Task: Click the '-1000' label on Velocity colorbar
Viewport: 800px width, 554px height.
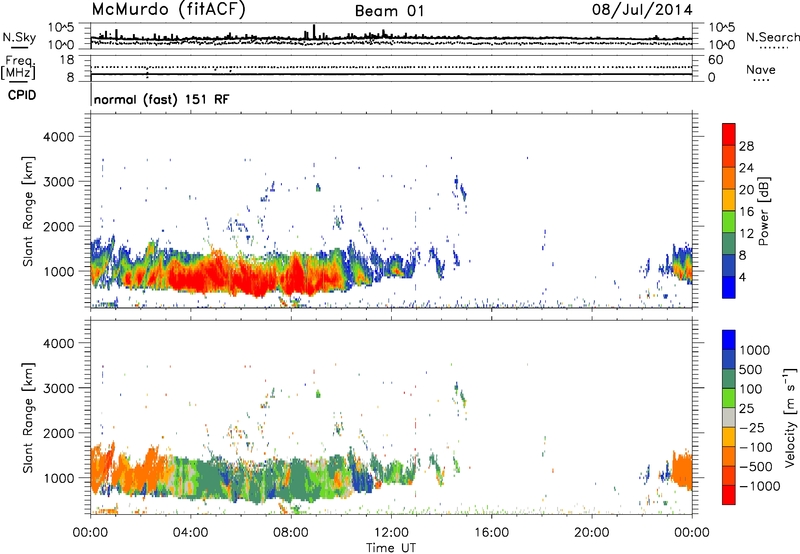Action: 760,486
